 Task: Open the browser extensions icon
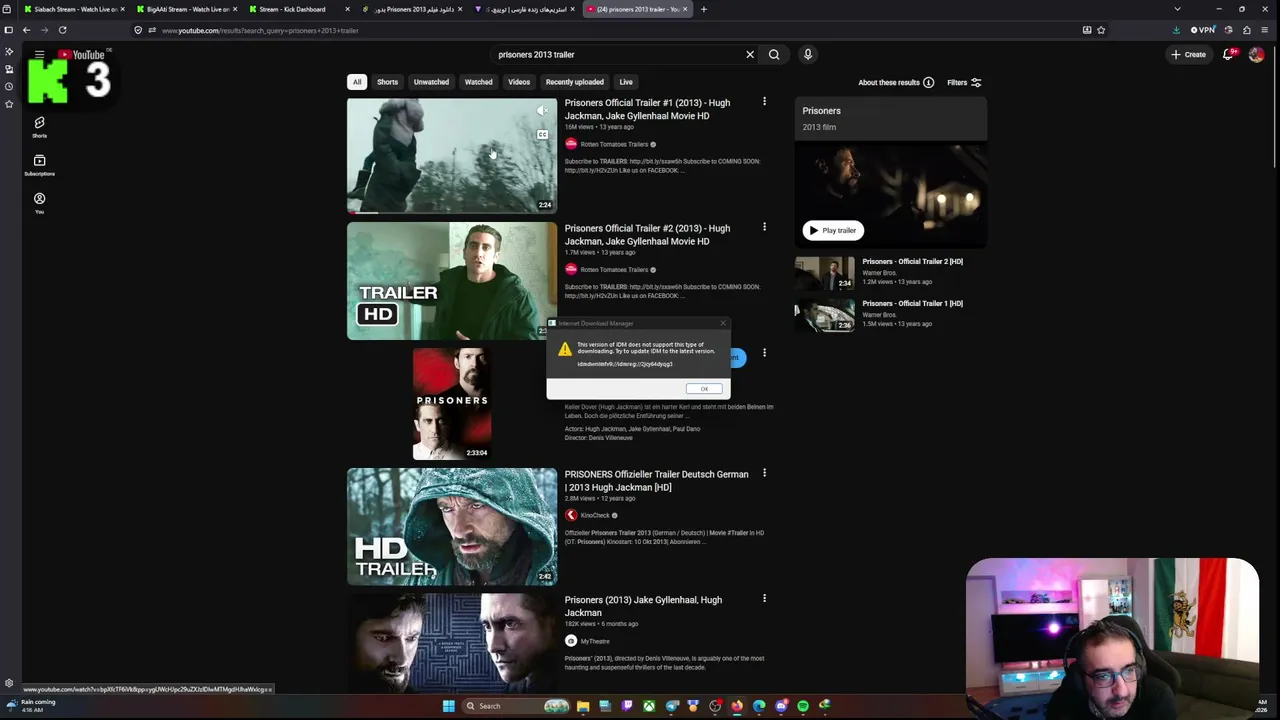1247,30
